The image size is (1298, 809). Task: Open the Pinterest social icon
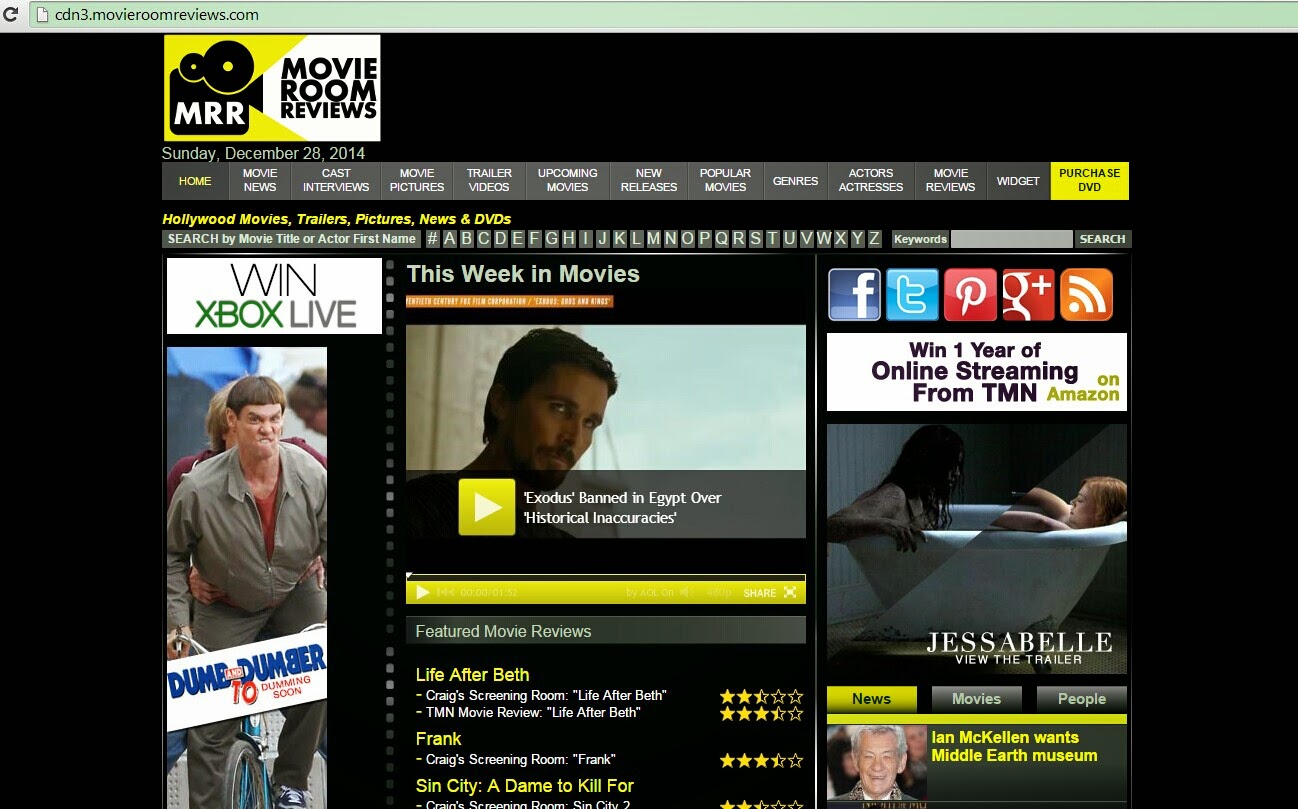click(970, 294)
